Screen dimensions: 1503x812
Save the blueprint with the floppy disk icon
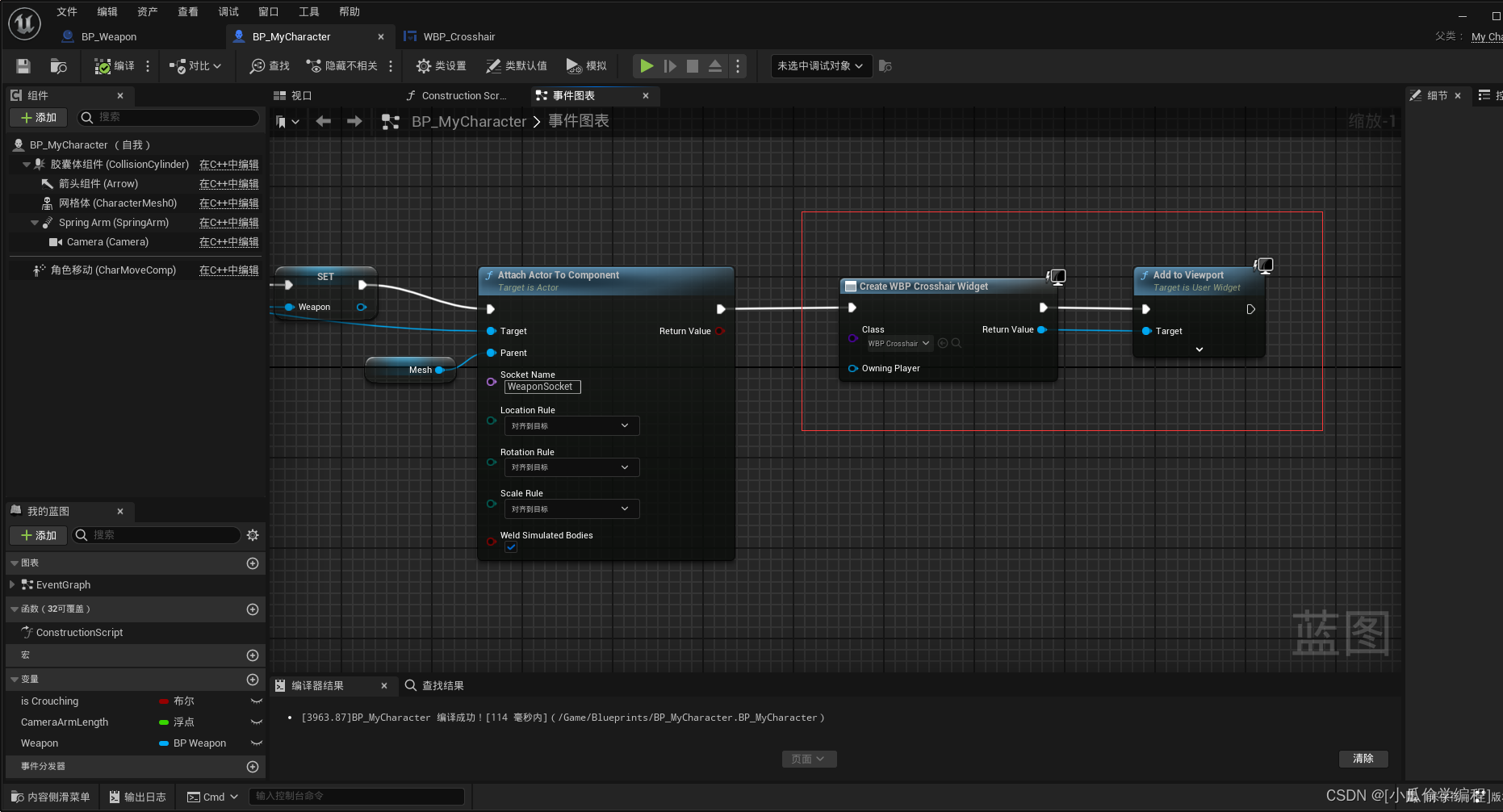click(x=23, y=66)
